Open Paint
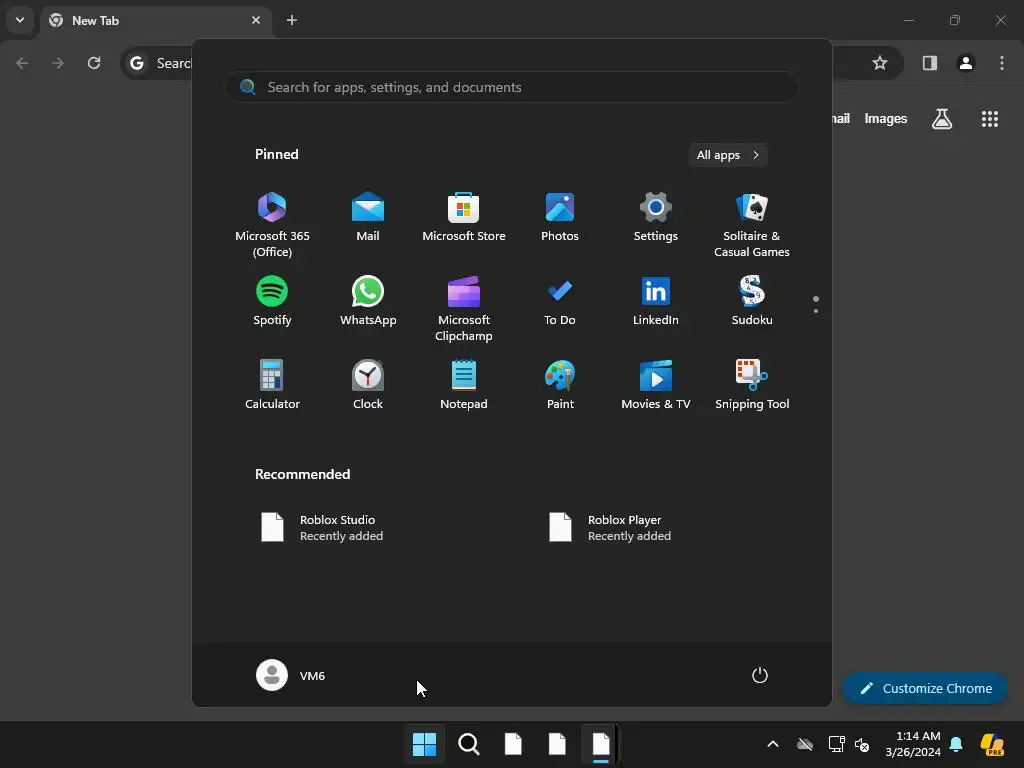Viewport: 1024px width, 768px height. coord(560,385)
